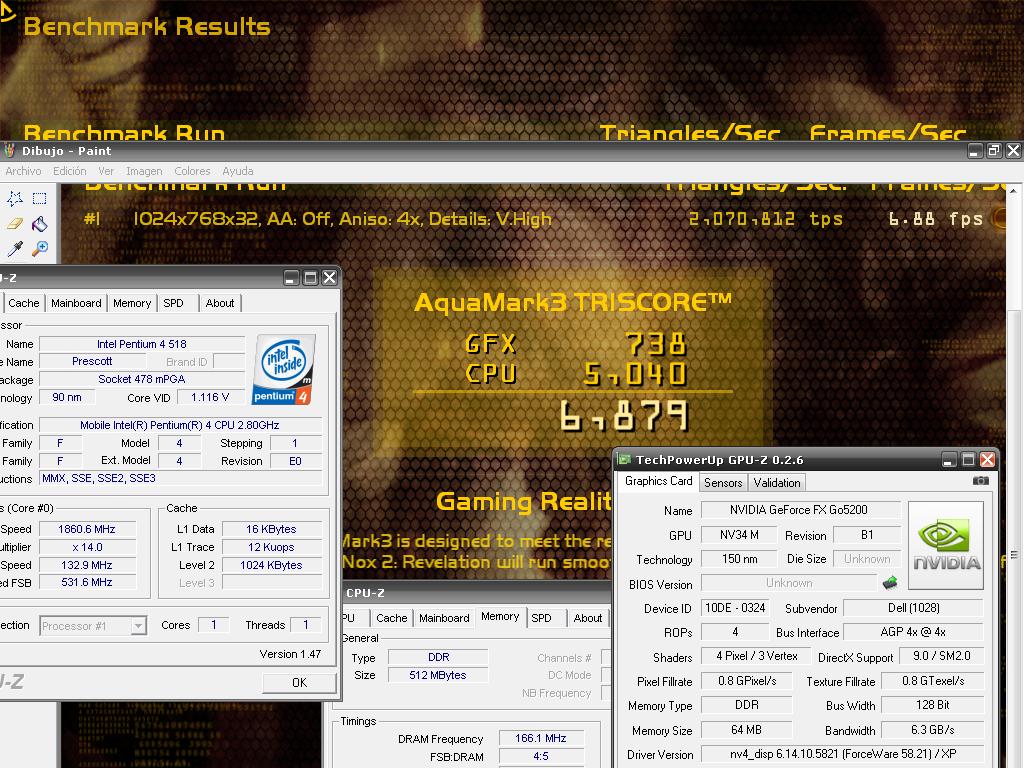Click the Subvendor Dell (1028) field
This screenshot has width=1024, height=768.
(913, 607)
